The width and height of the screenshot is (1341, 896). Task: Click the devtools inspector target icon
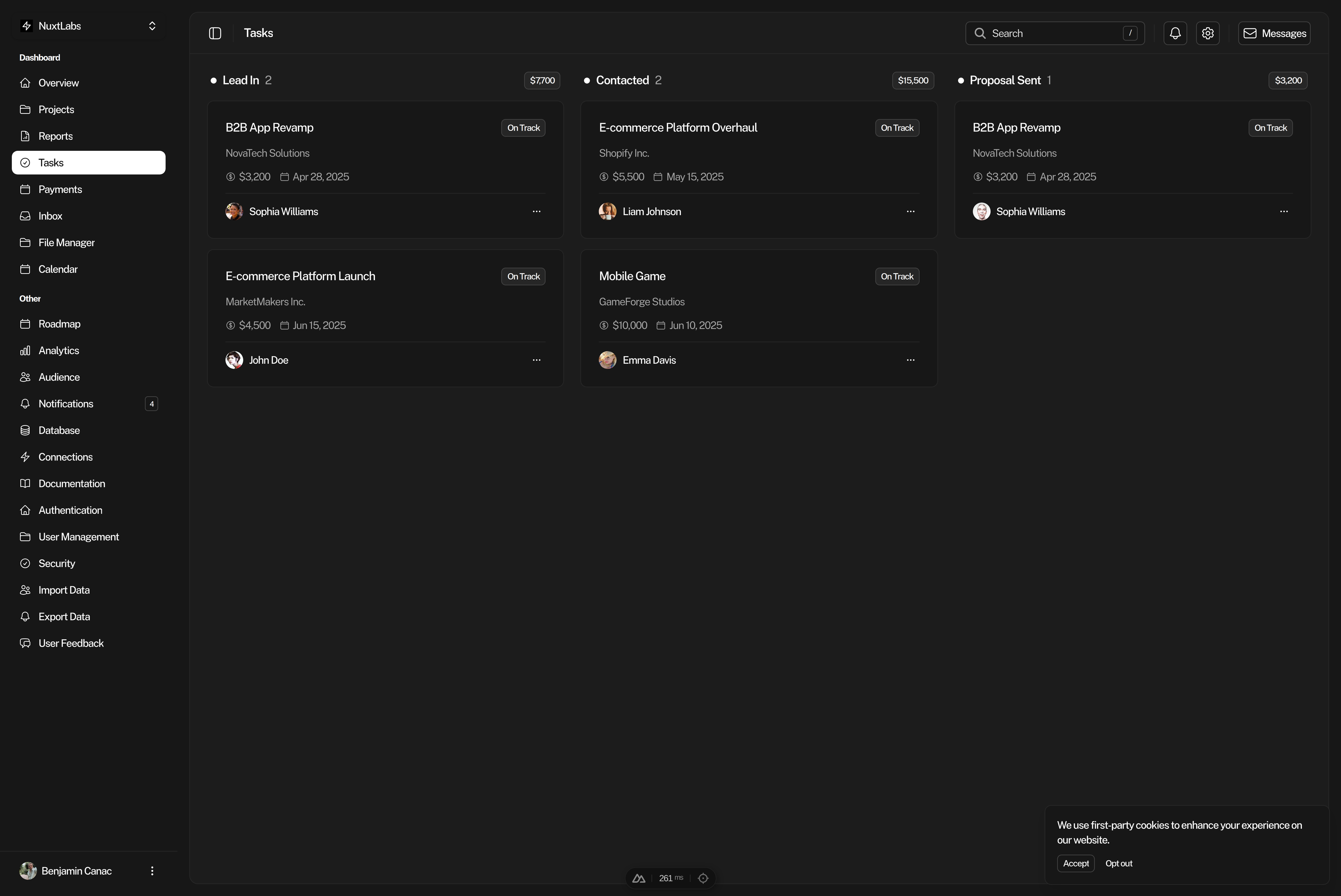click(x=703, y=878)
